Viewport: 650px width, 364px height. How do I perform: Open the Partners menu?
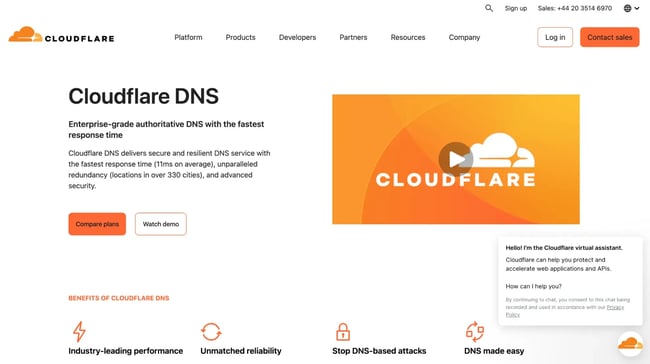[353, 37]
